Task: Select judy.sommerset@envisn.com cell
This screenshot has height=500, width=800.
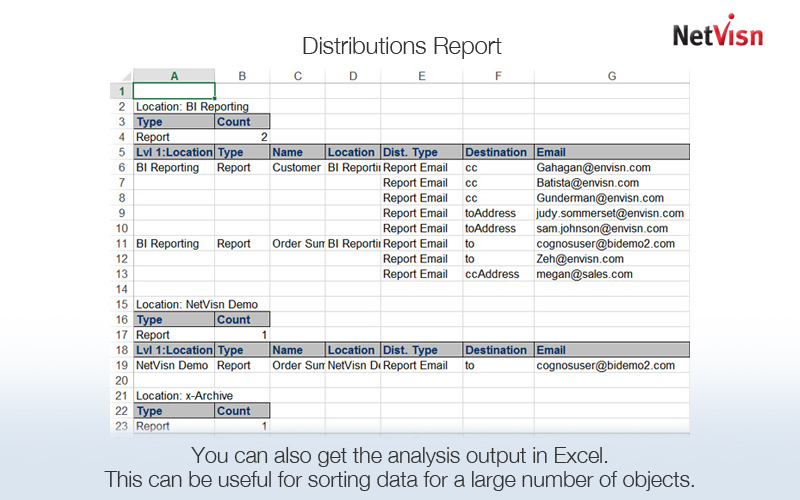Action: (612, 213)
